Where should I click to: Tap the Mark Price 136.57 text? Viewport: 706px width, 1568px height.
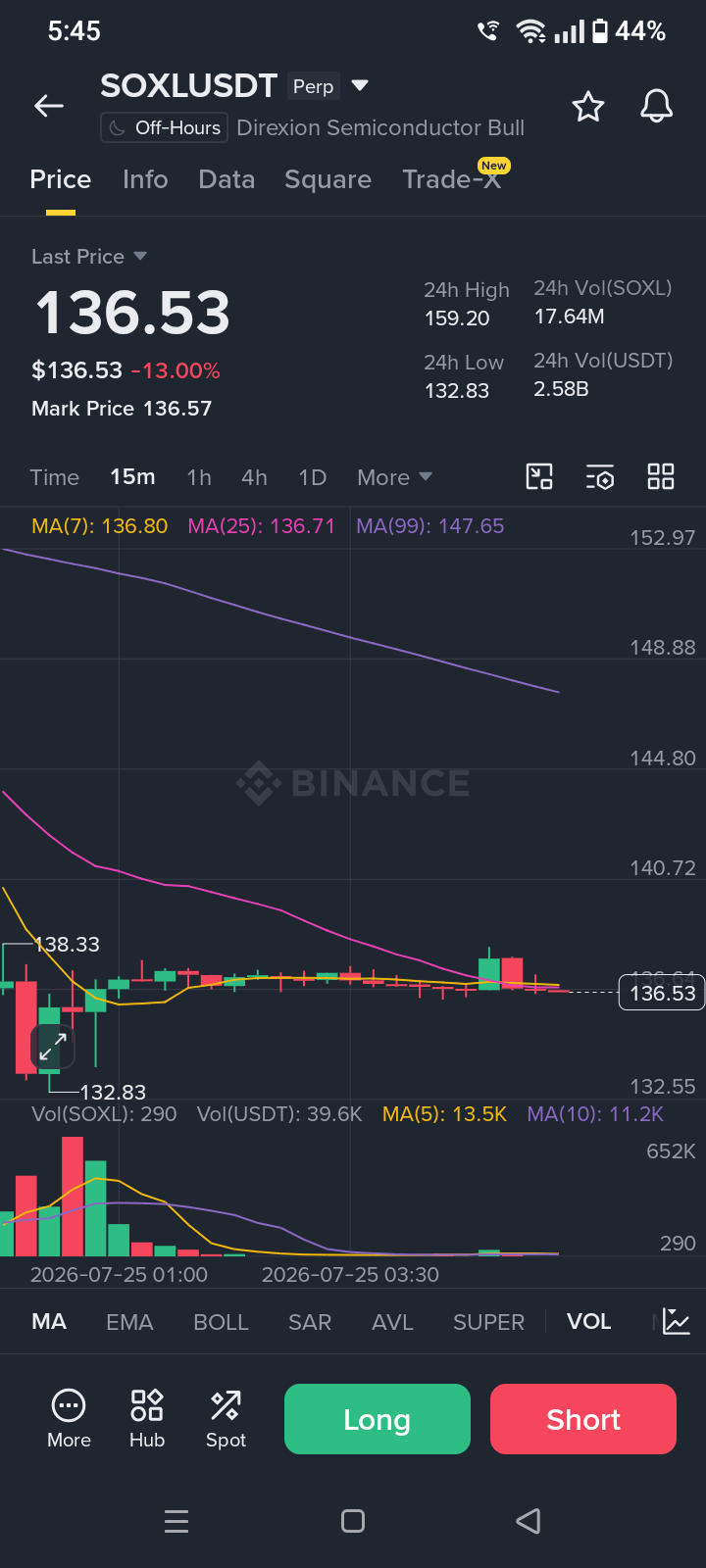(x=122, y=409)
